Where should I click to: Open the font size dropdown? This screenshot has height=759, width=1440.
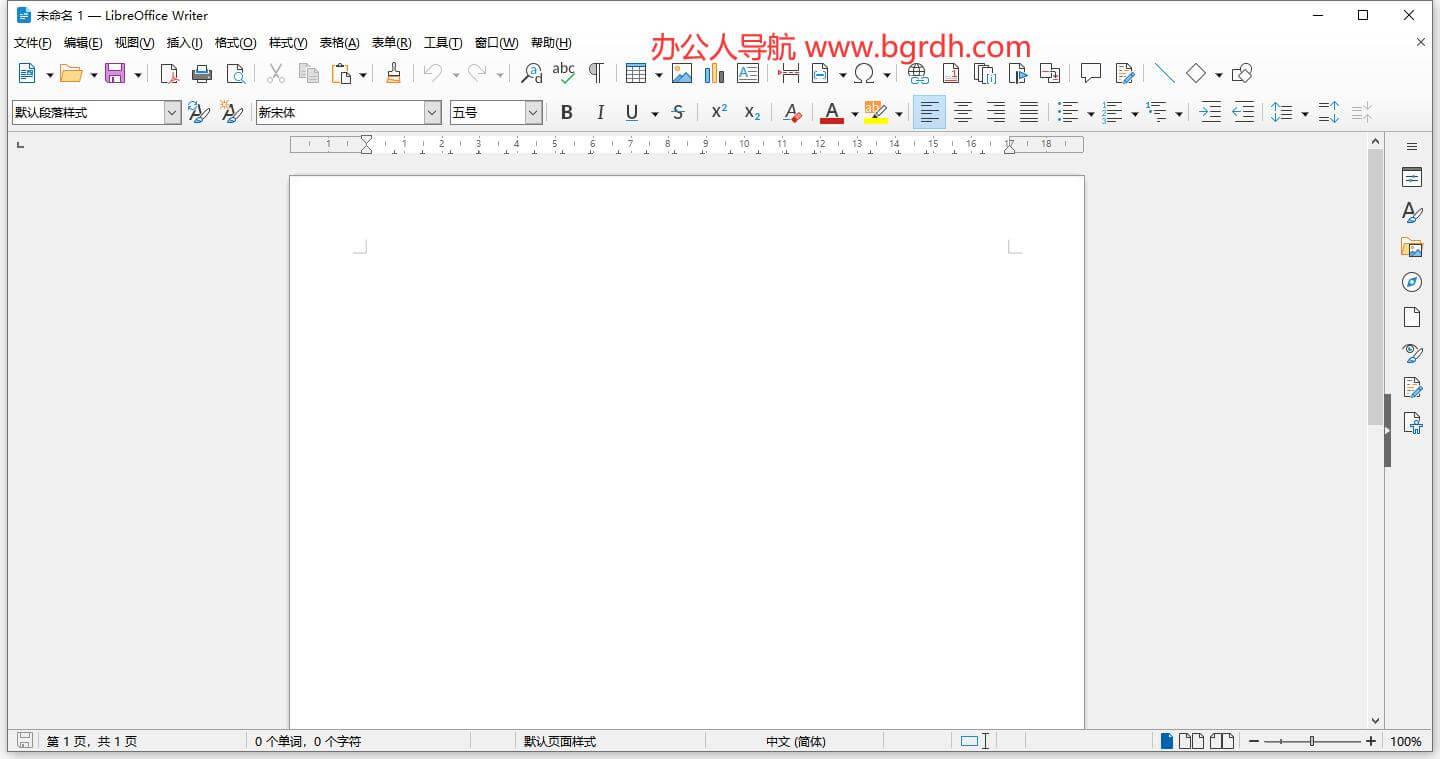[531, 112]
